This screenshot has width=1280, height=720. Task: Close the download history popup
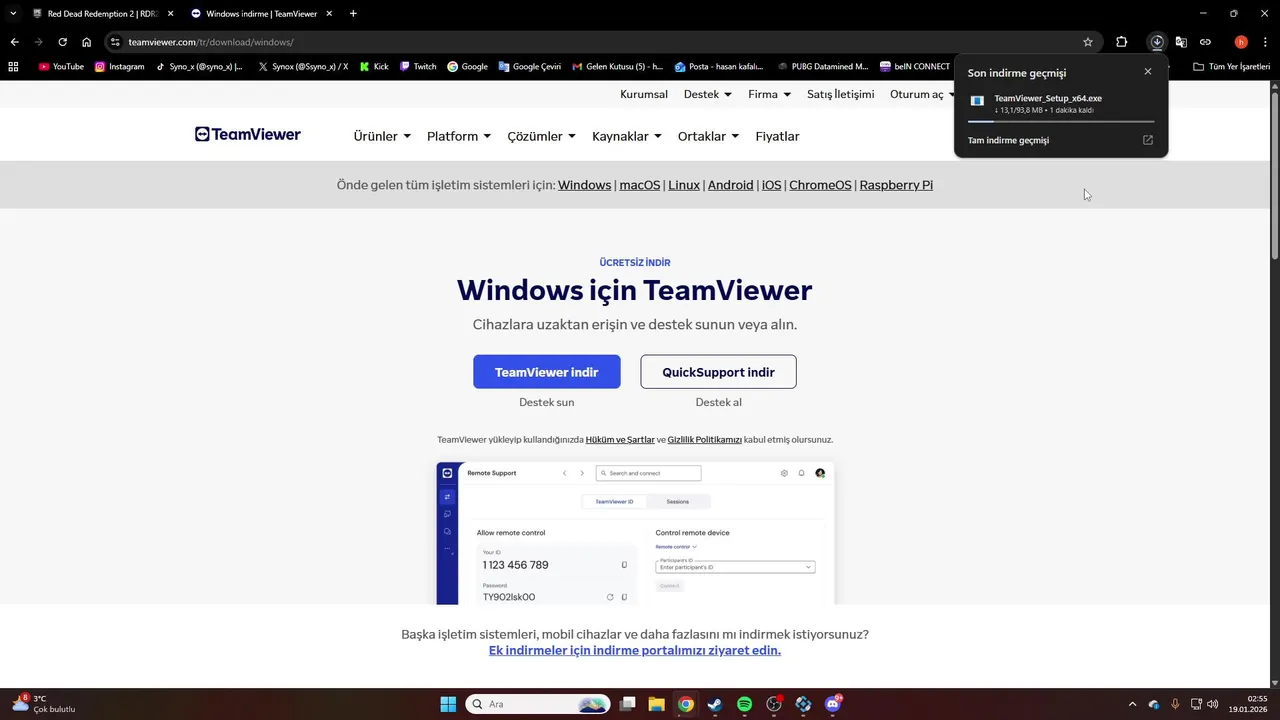point(1148,72)
